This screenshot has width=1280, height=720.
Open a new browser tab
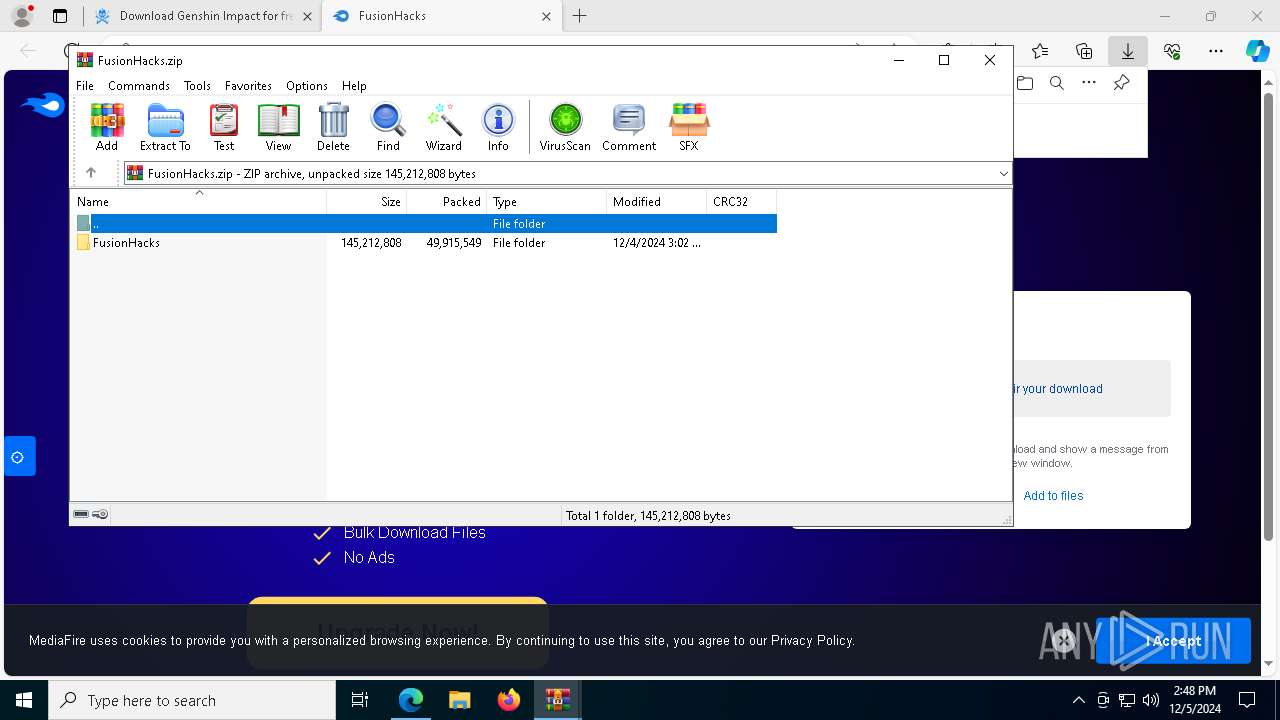click(580, 16)
